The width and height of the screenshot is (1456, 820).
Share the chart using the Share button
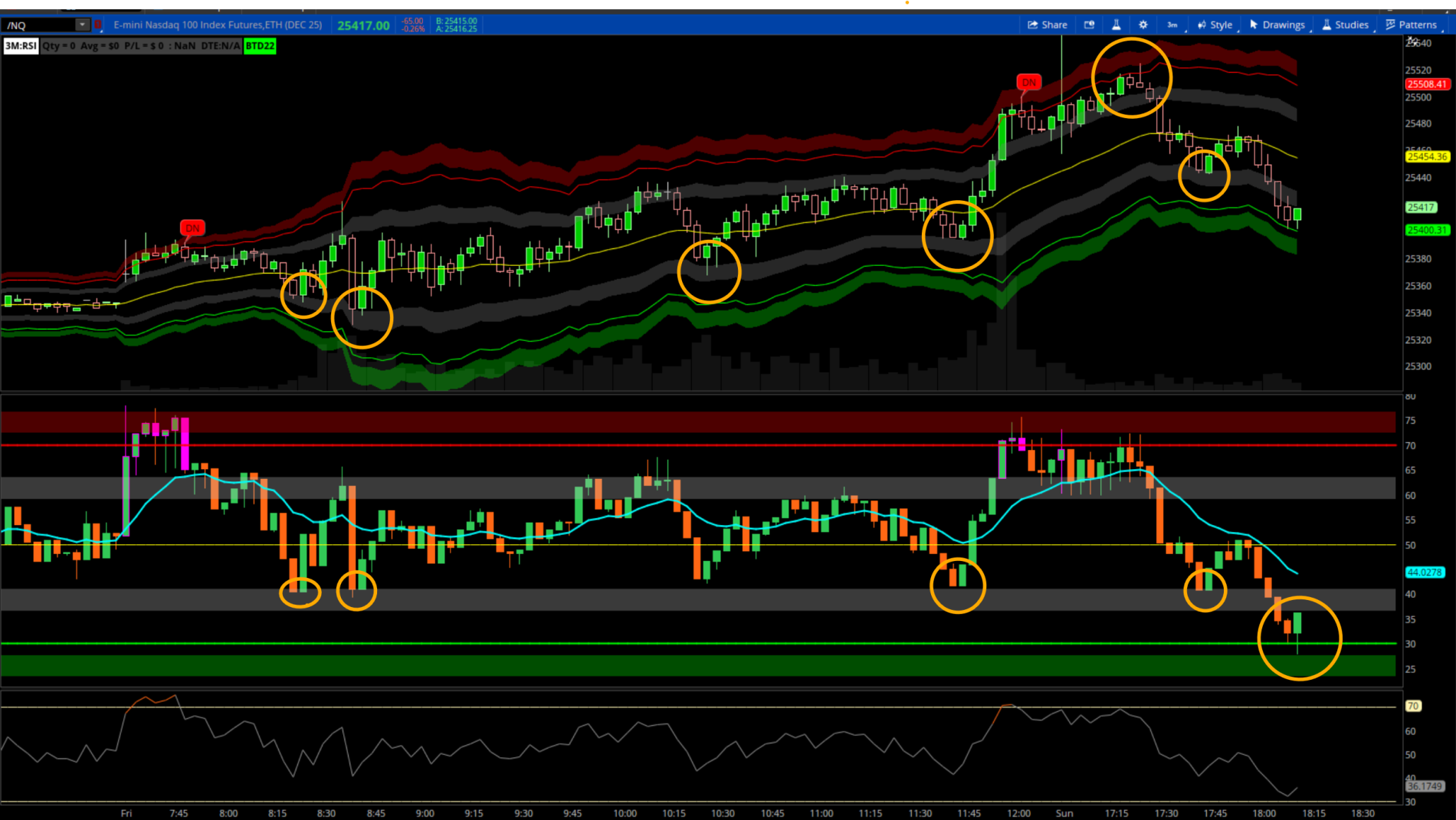tap(1048, 25)
